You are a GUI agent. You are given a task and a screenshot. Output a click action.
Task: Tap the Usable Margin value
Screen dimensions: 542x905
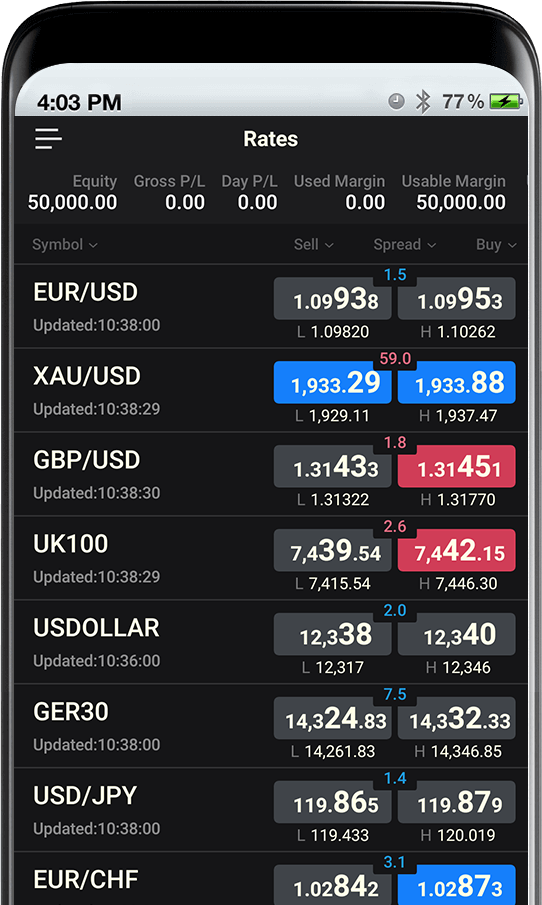(x=461, y=203)
